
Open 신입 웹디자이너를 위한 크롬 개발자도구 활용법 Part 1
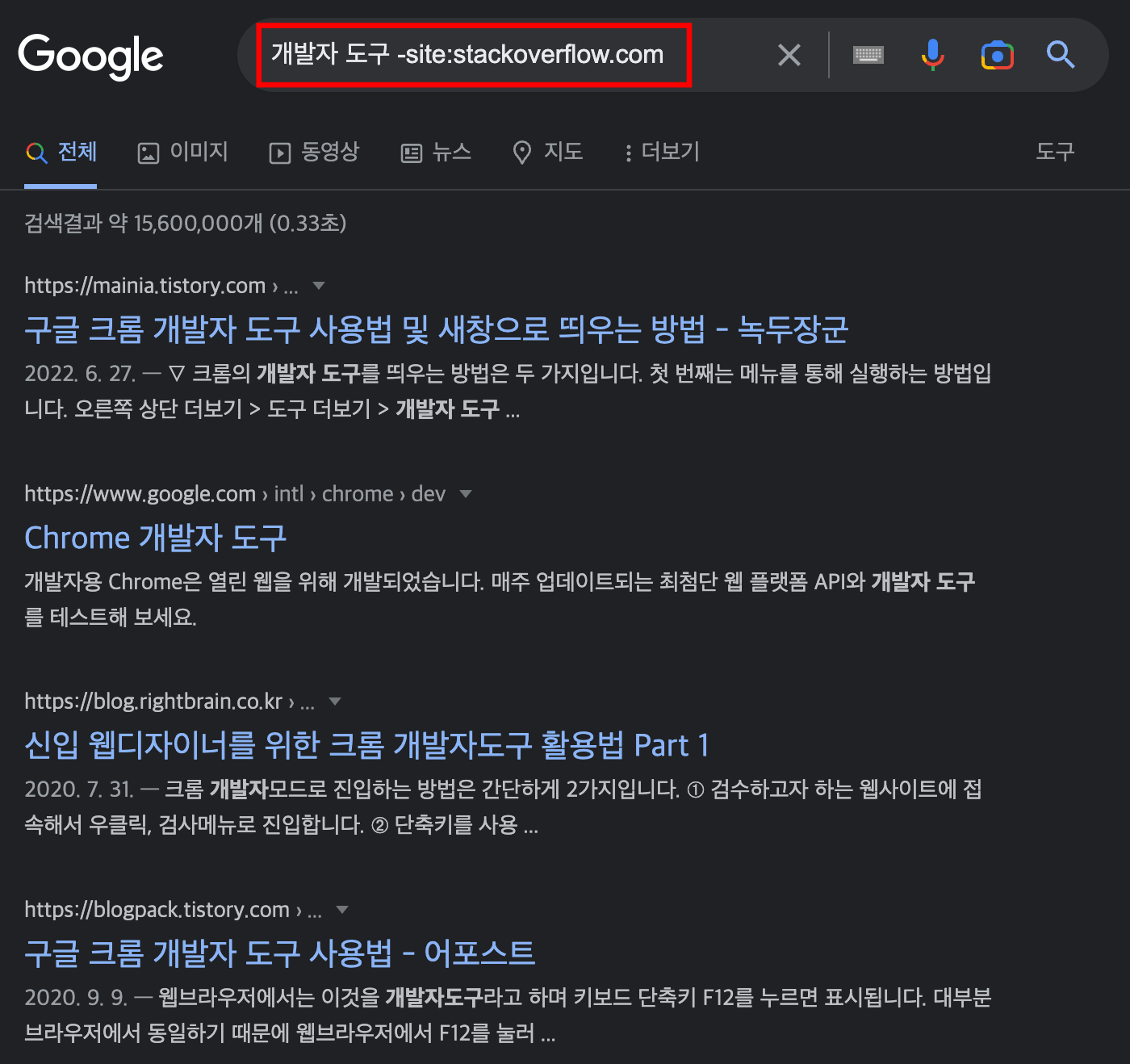click(366, 745)
